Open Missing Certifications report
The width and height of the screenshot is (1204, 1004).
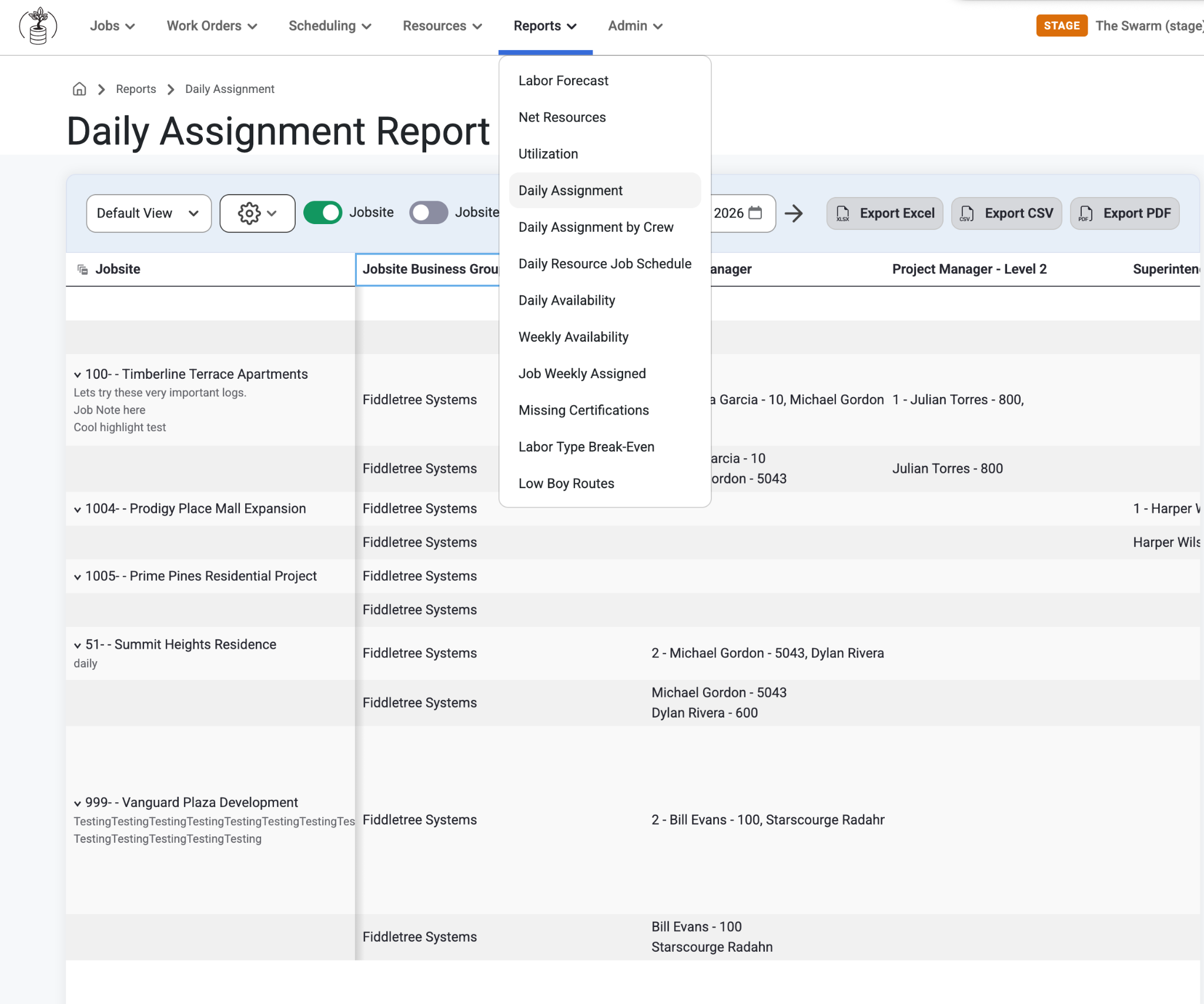(605, 410)
